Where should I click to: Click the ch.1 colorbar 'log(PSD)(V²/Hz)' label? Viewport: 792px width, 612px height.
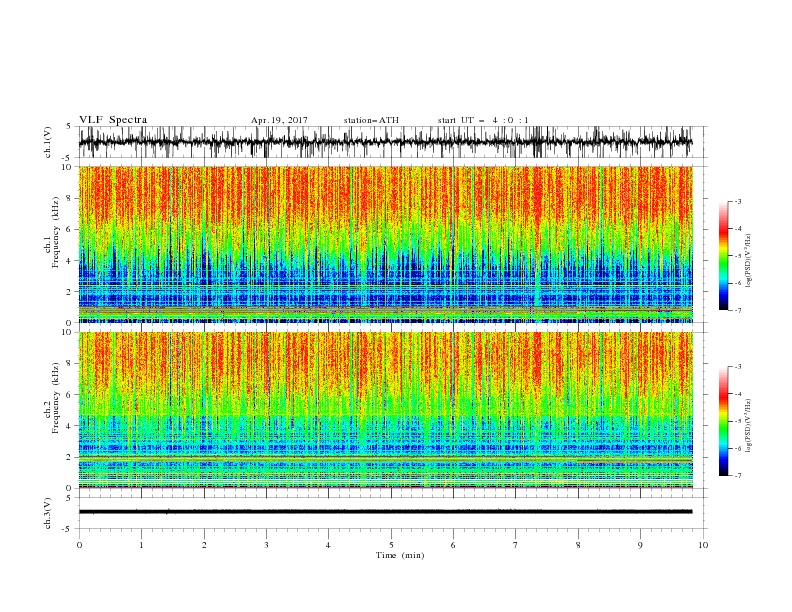[x=749, y=261]
